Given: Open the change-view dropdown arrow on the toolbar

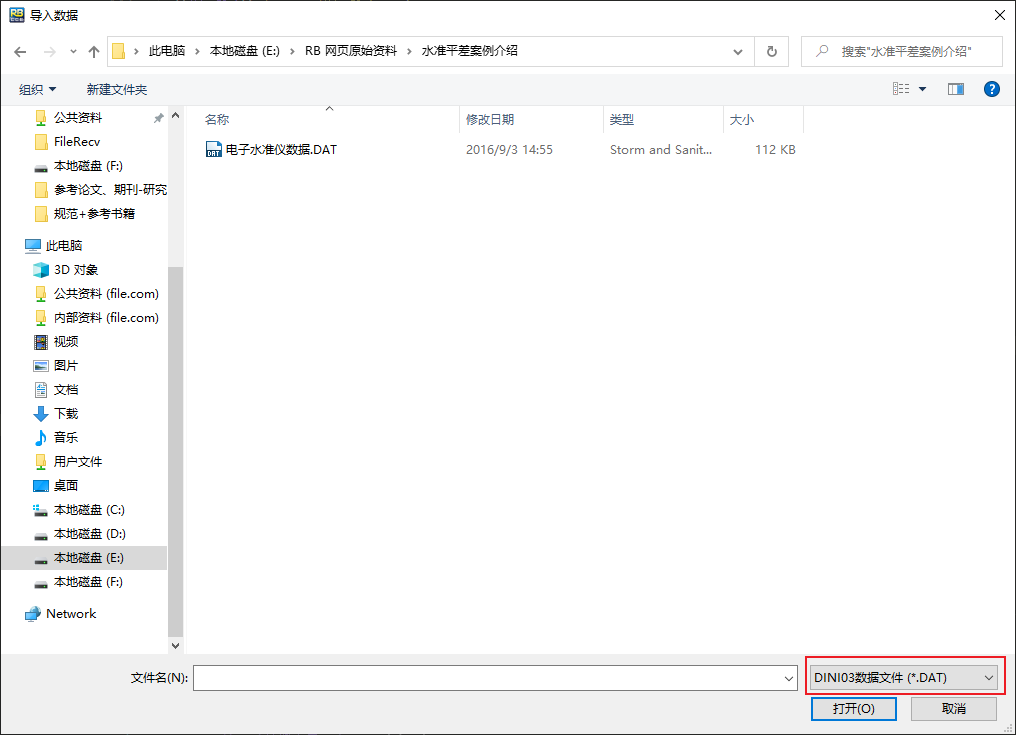Looking at the screenshot, I should pos(921,88).
